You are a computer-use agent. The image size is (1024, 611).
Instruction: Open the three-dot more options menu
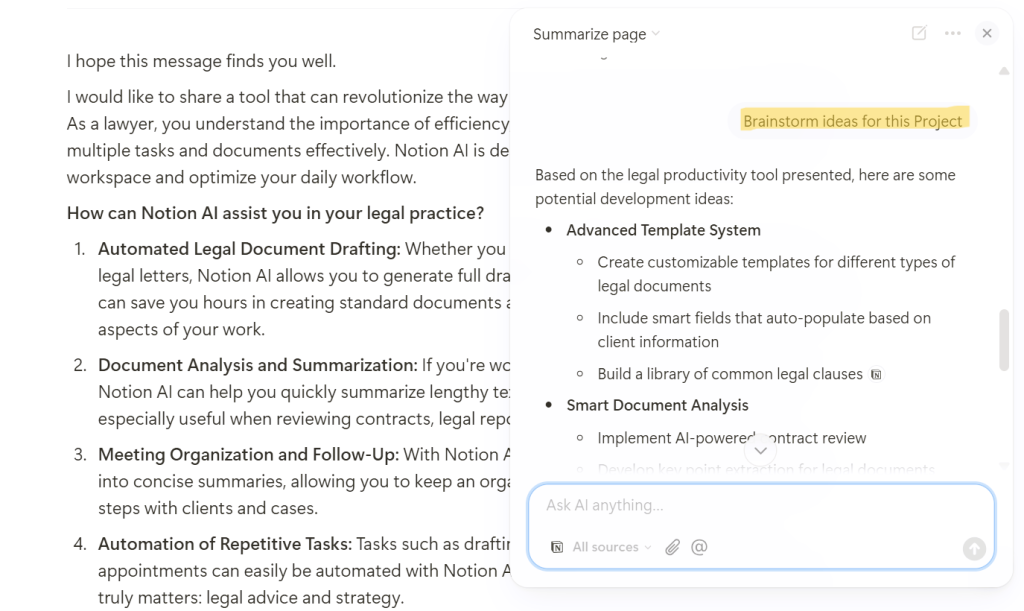[953, 33]
